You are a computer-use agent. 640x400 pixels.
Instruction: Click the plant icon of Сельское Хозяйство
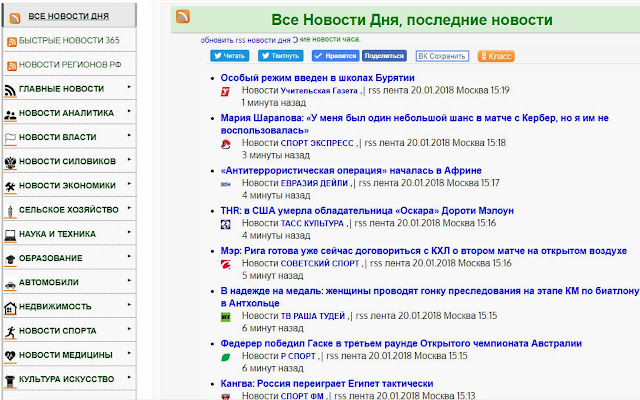coord(10,211)
